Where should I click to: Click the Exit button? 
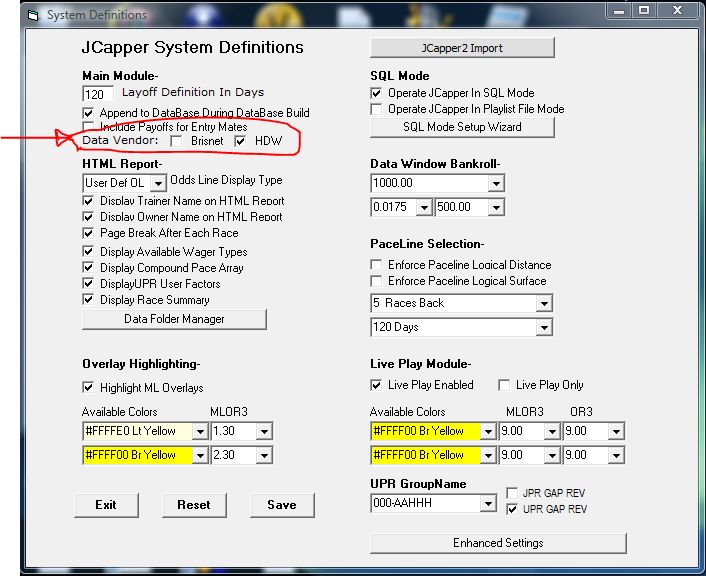pos(106,505)
